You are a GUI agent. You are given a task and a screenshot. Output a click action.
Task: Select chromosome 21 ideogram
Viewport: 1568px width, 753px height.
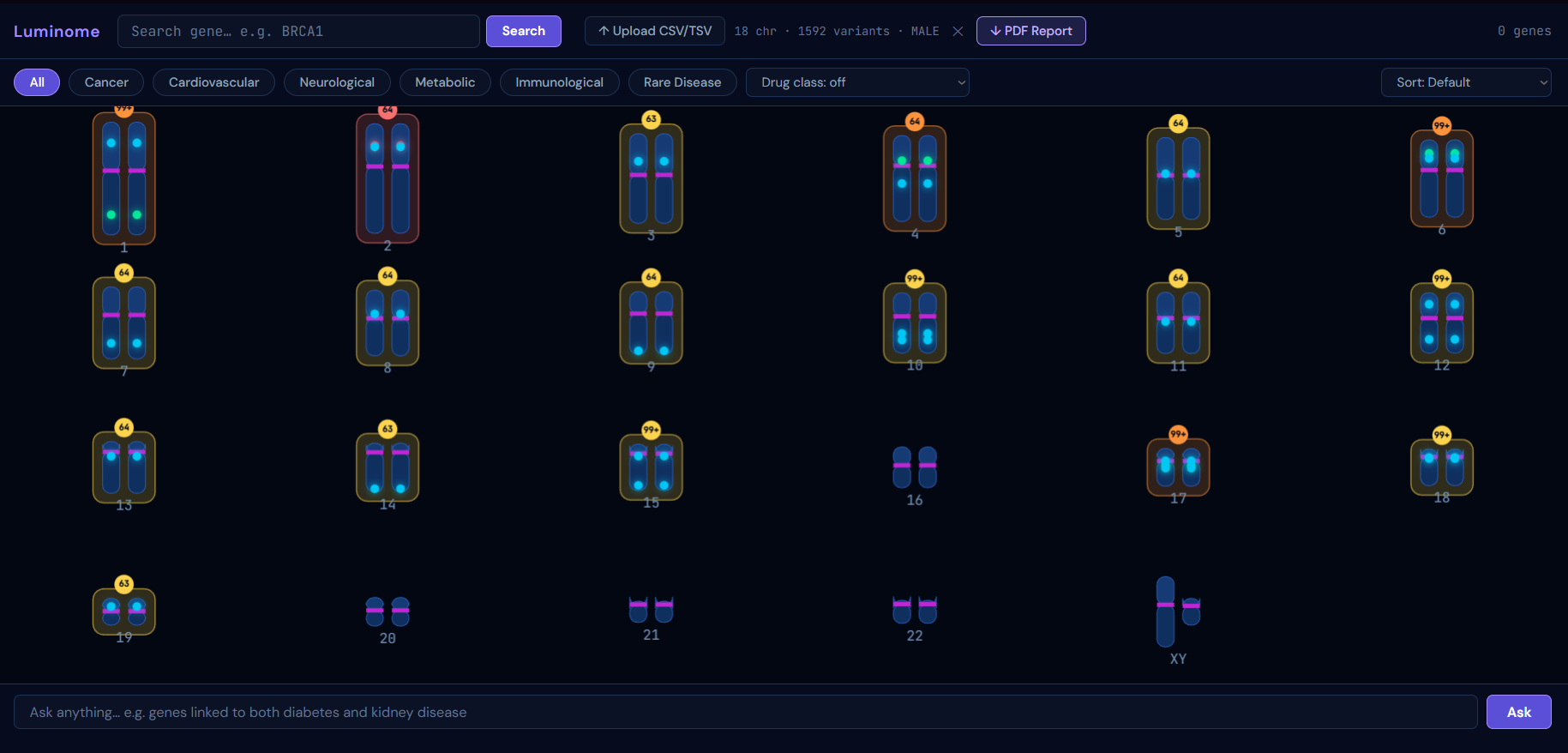652,610
